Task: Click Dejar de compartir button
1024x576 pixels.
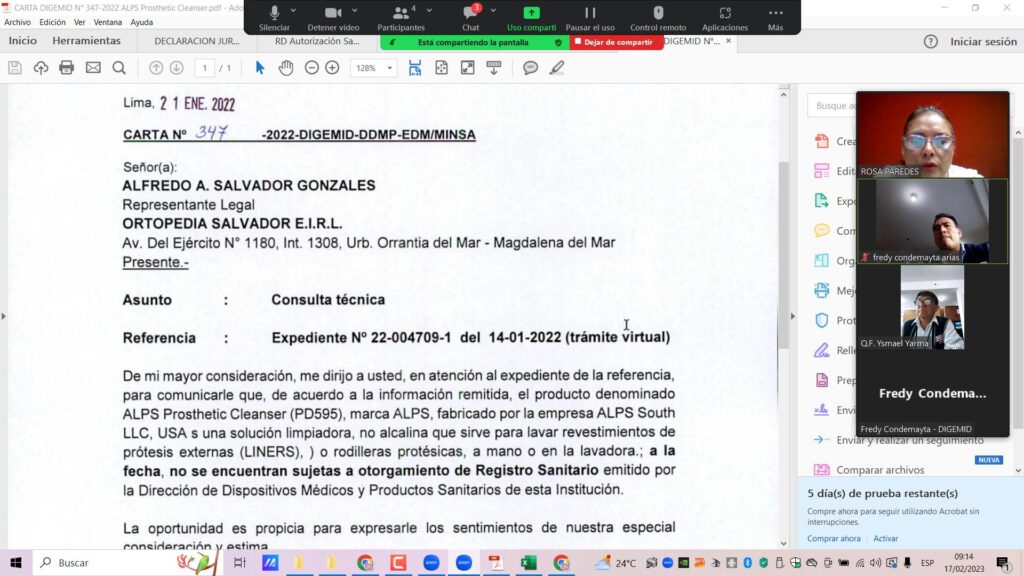Action: pos(616,42)
